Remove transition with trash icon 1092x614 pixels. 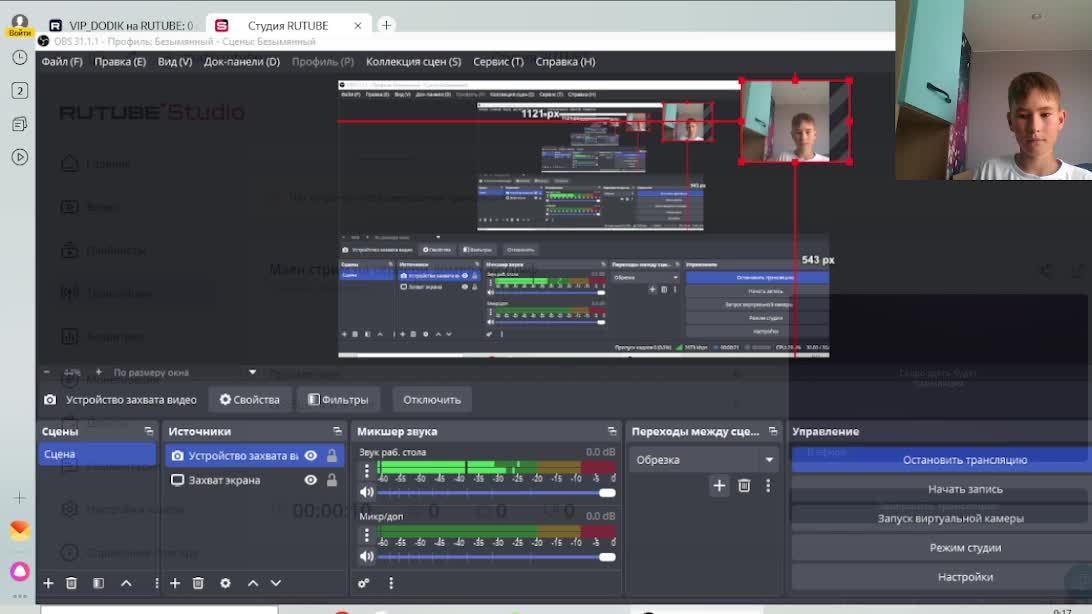pyautogui.click(x=744, y=486)
